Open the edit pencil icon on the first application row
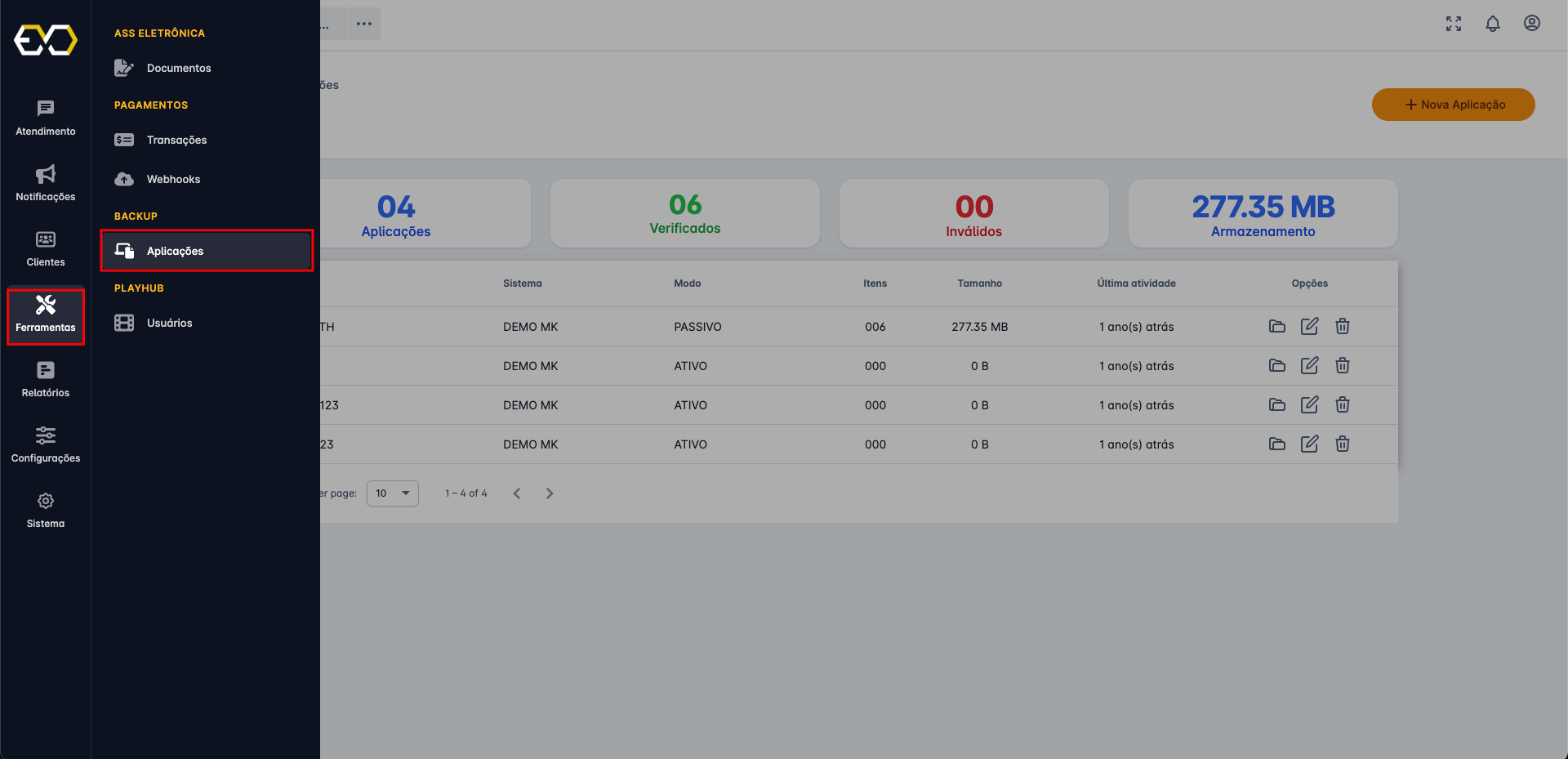The image size is (1568, 759). pyautogui.click(x=1309, y=326)
